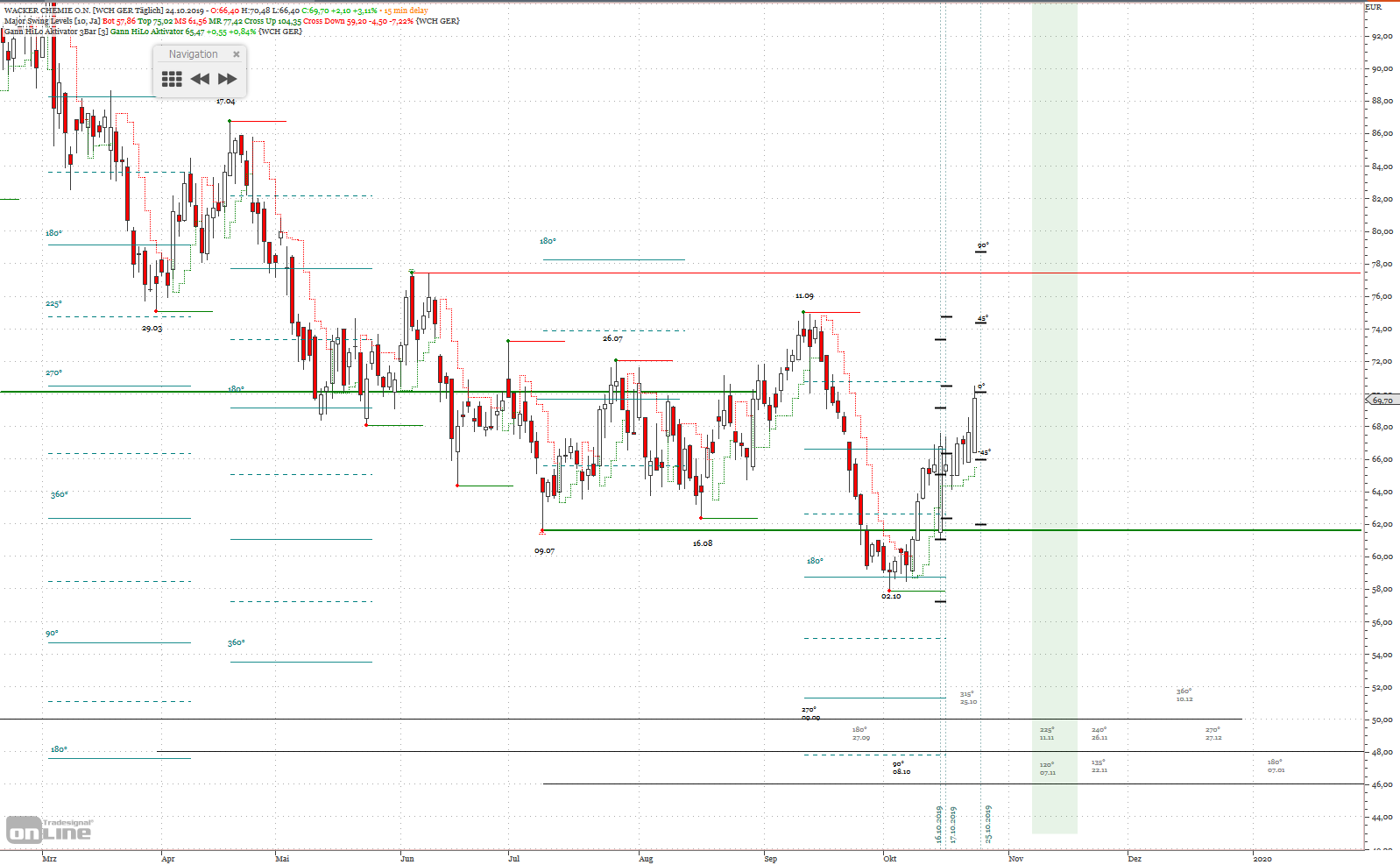Click the fast-forward double-arrow in Navigation
Screen dimensions: 1400x865
coord(228,79)
